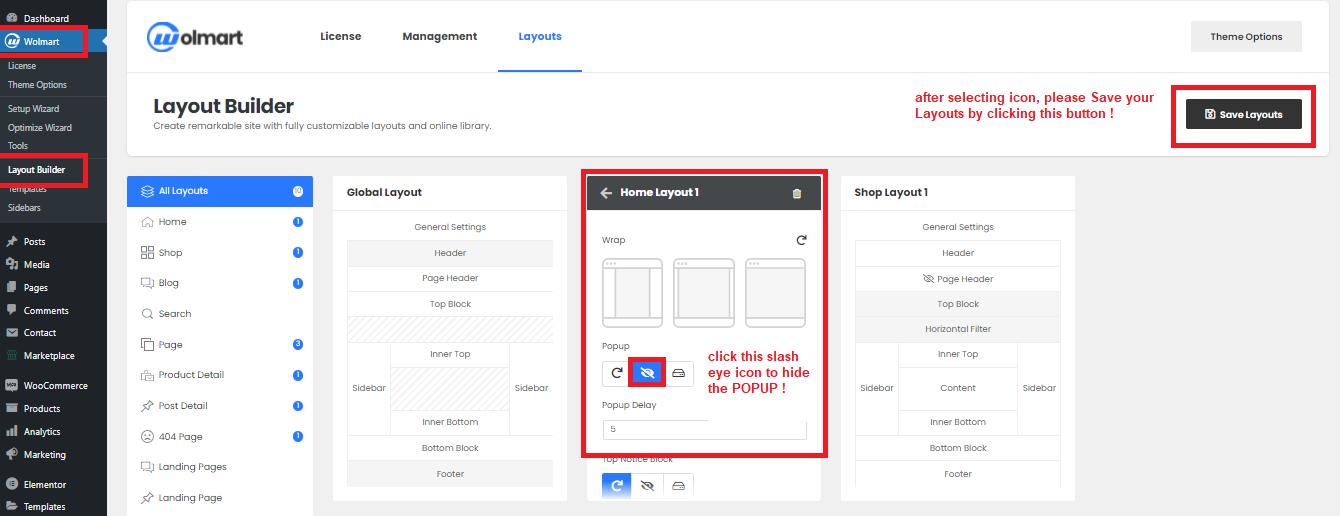Select Content block in Shop Layout 1
Viewport: 1340px width, 516px height.
tap(958, 388)
